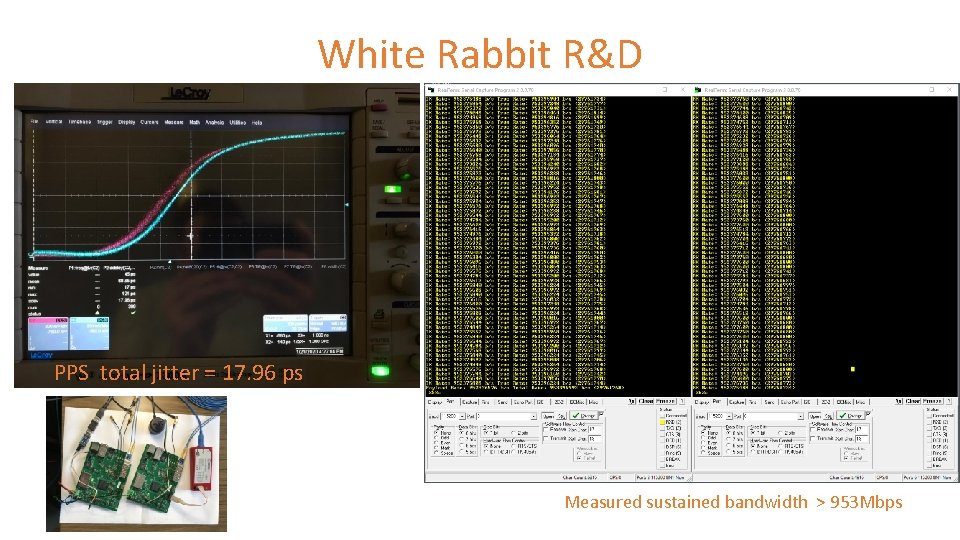Click Freeze button in left RealTerm window
The height and width of the screenshot is (540, 960).
point(666,402)
